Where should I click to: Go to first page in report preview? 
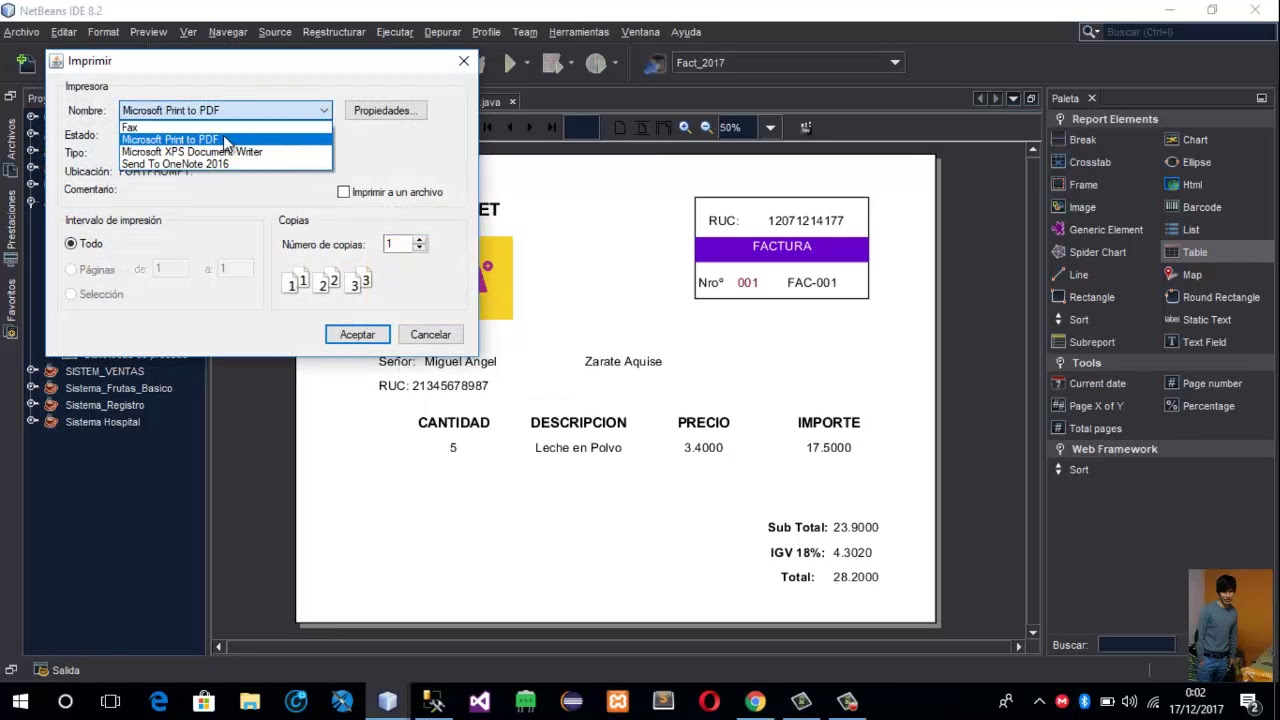[x=488, y=128]
